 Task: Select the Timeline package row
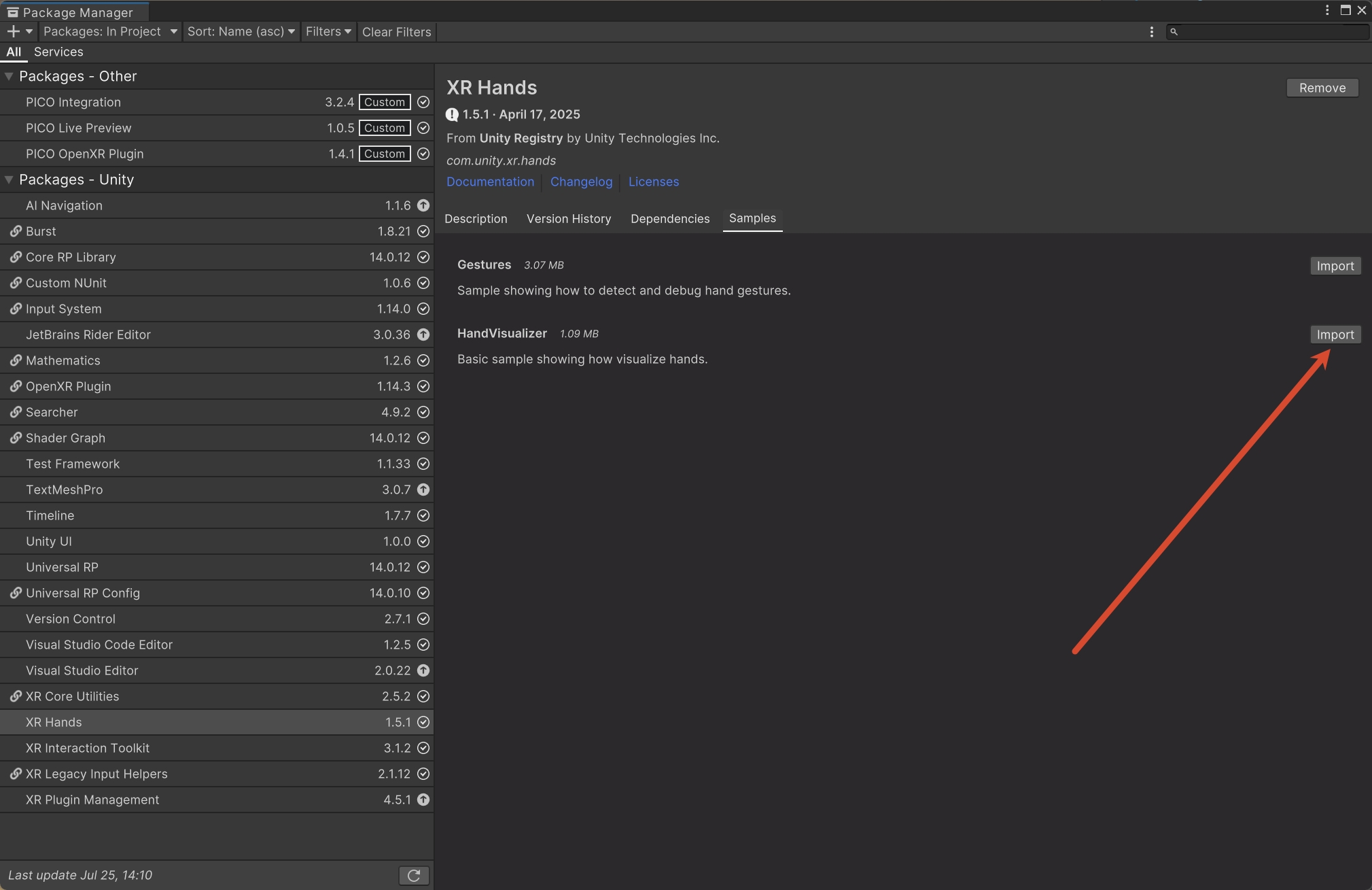[217, 515]
